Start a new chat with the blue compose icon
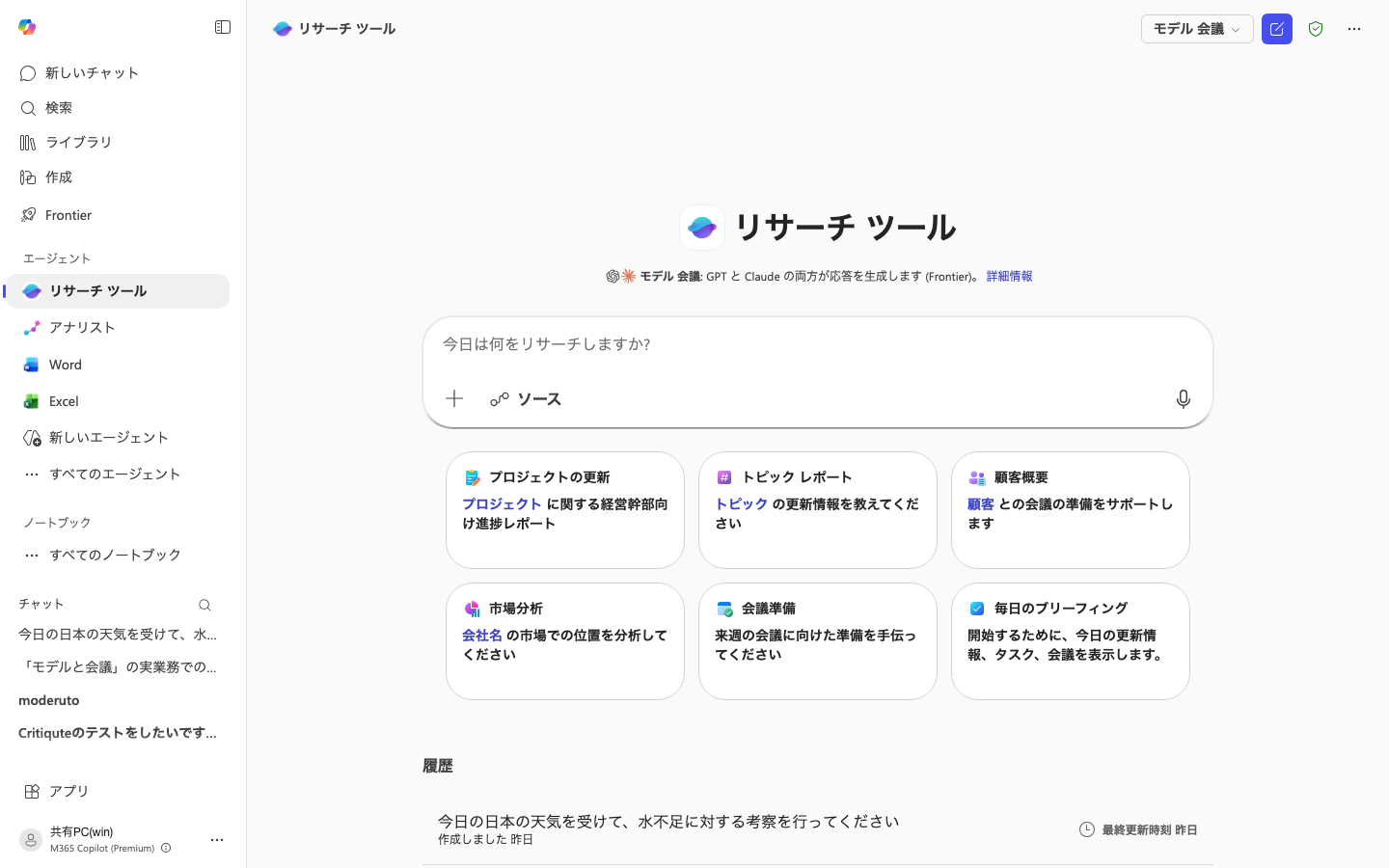The image size is (1389, 868). 1277,29
